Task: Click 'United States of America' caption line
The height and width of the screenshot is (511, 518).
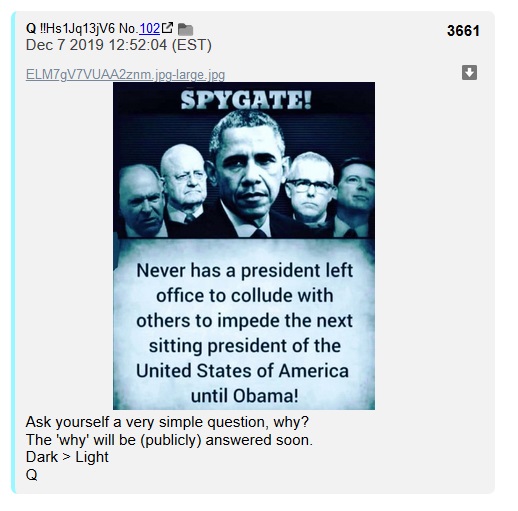Action: point(242,371)
